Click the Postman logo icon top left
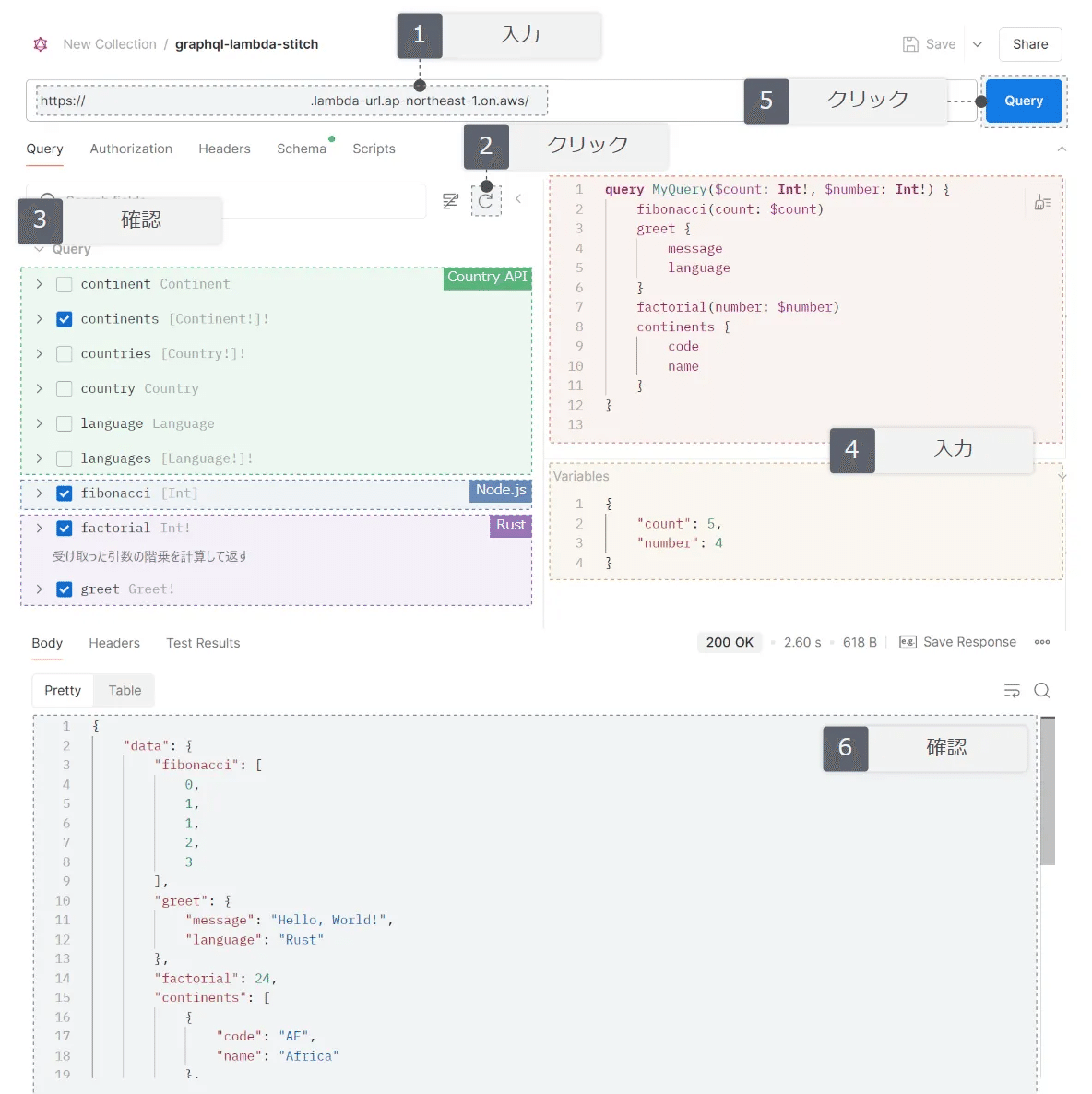 coord(40,43)
